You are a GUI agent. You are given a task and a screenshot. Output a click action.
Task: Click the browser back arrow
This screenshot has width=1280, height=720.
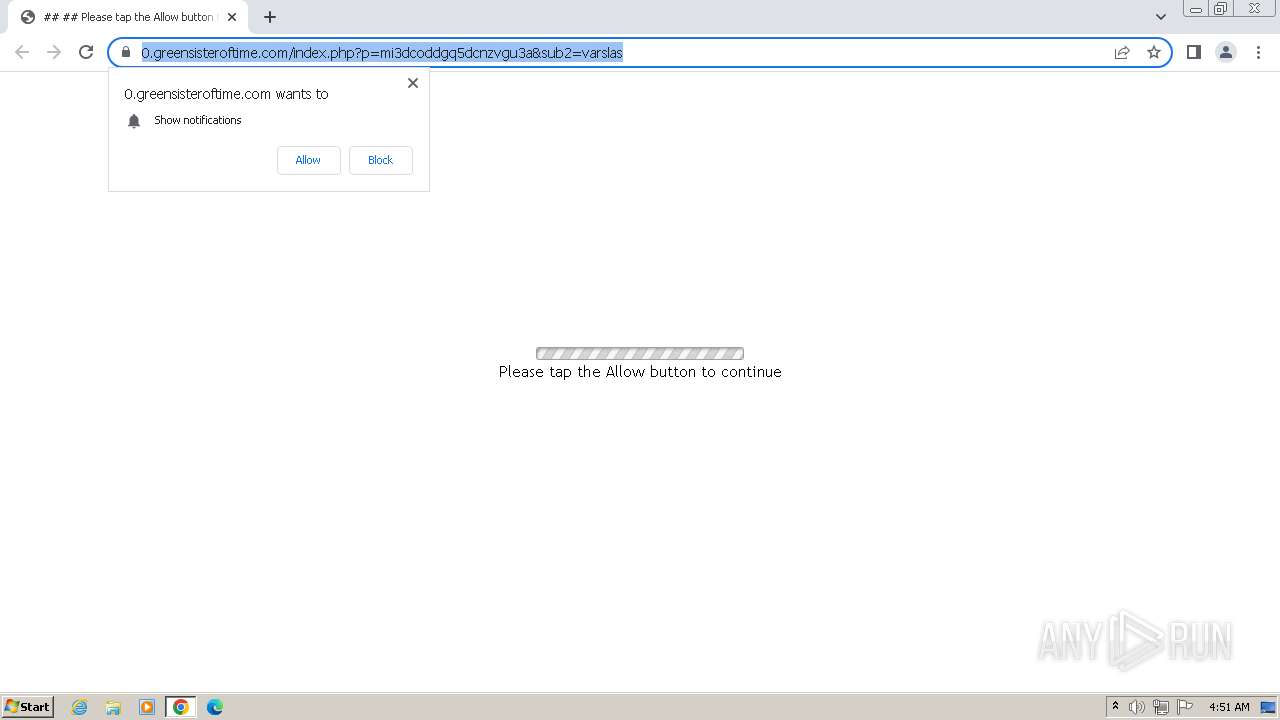pyautogui.click(x=22, y=52)
